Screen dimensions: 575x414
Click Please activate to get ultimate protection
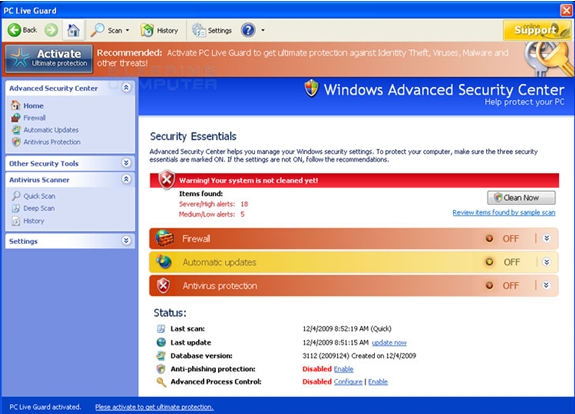coord(154,407)
